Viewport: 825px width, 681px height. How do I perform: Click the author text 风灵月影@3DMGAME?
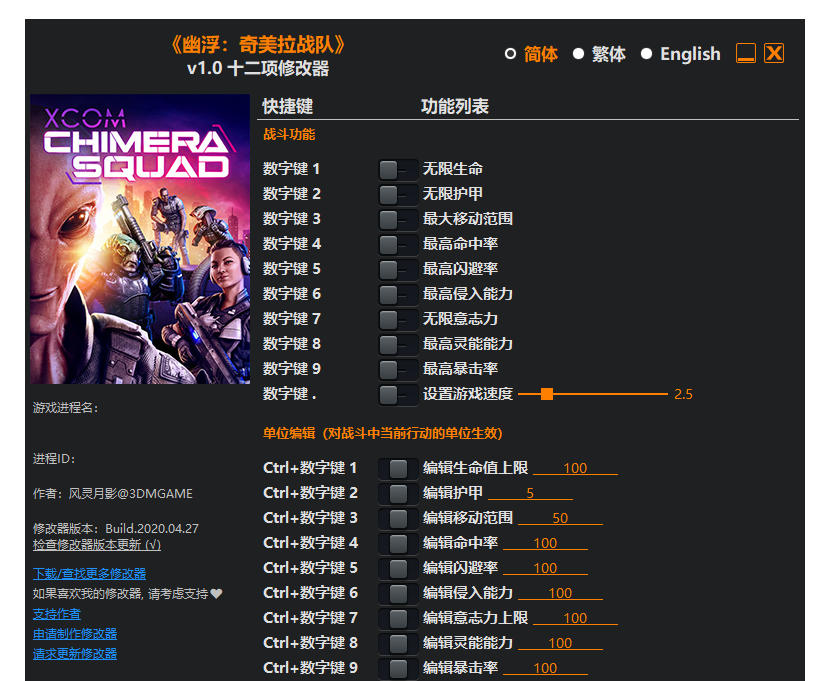pyautogui.click(x=130, y=494)
